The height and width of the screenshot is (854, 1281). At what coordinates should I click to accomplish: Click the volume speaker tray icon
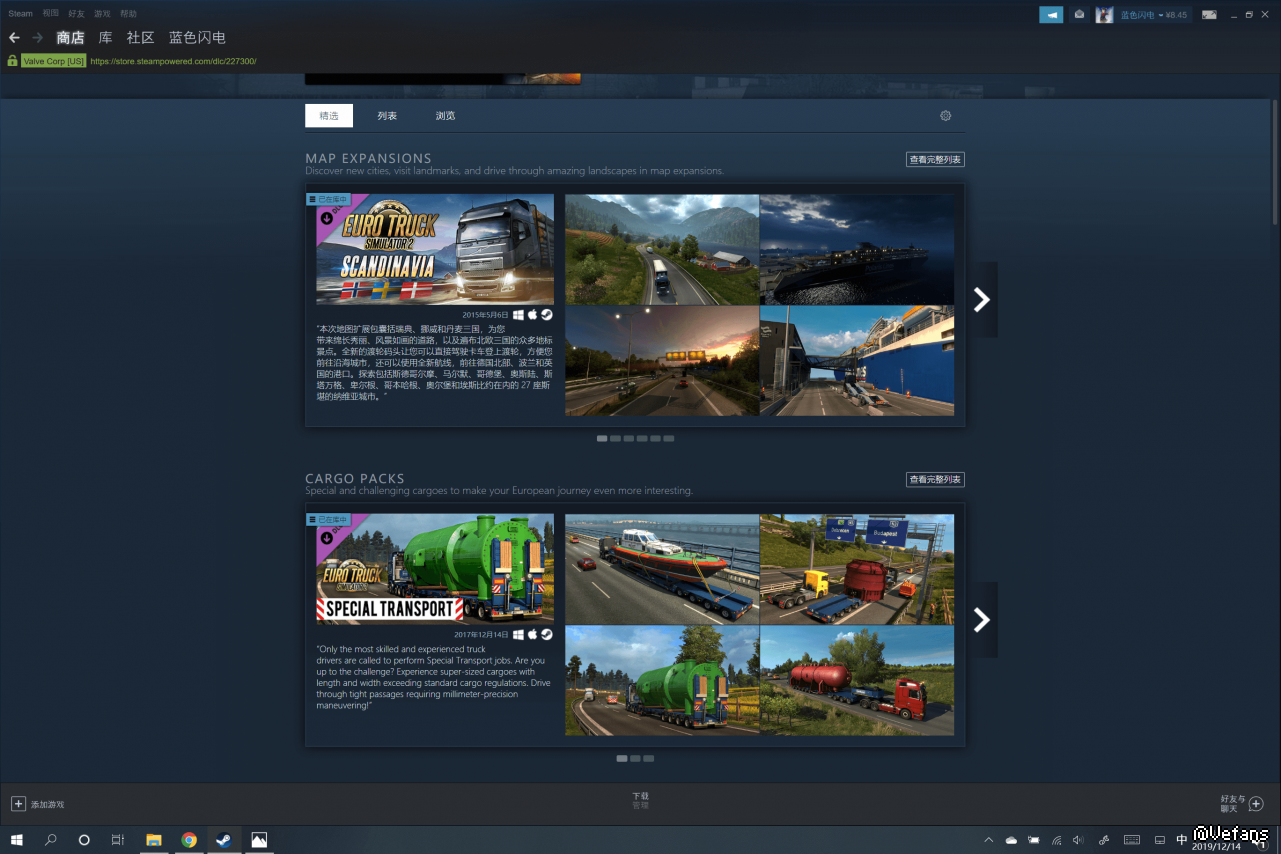coord(1078,840)
